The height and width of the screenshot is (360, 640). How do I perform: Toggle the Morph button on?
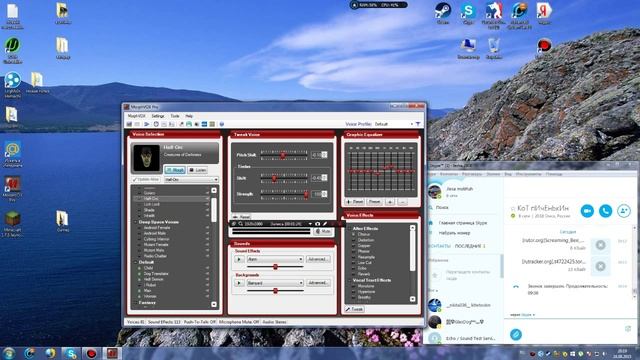175,170
